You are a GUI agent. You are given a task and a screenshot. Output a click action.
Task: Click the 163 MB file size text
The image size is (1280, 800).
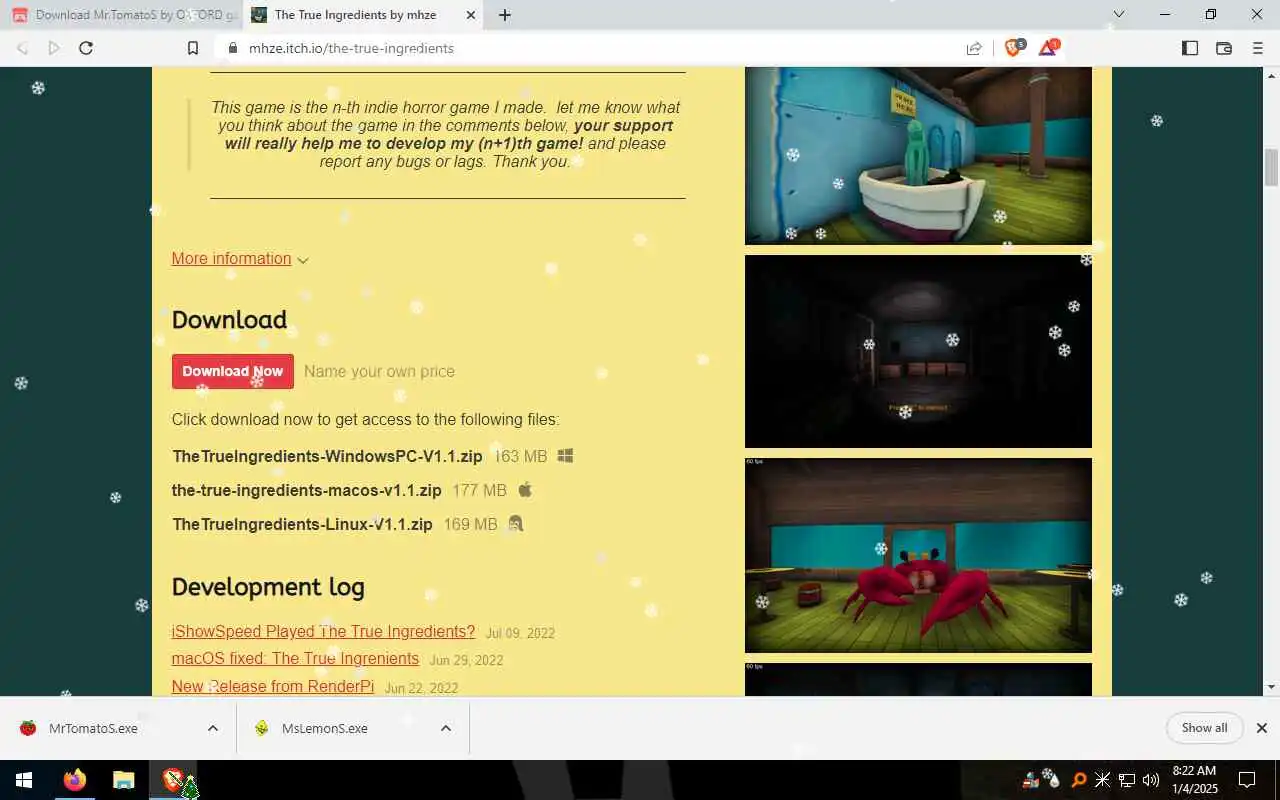[521, 456]
